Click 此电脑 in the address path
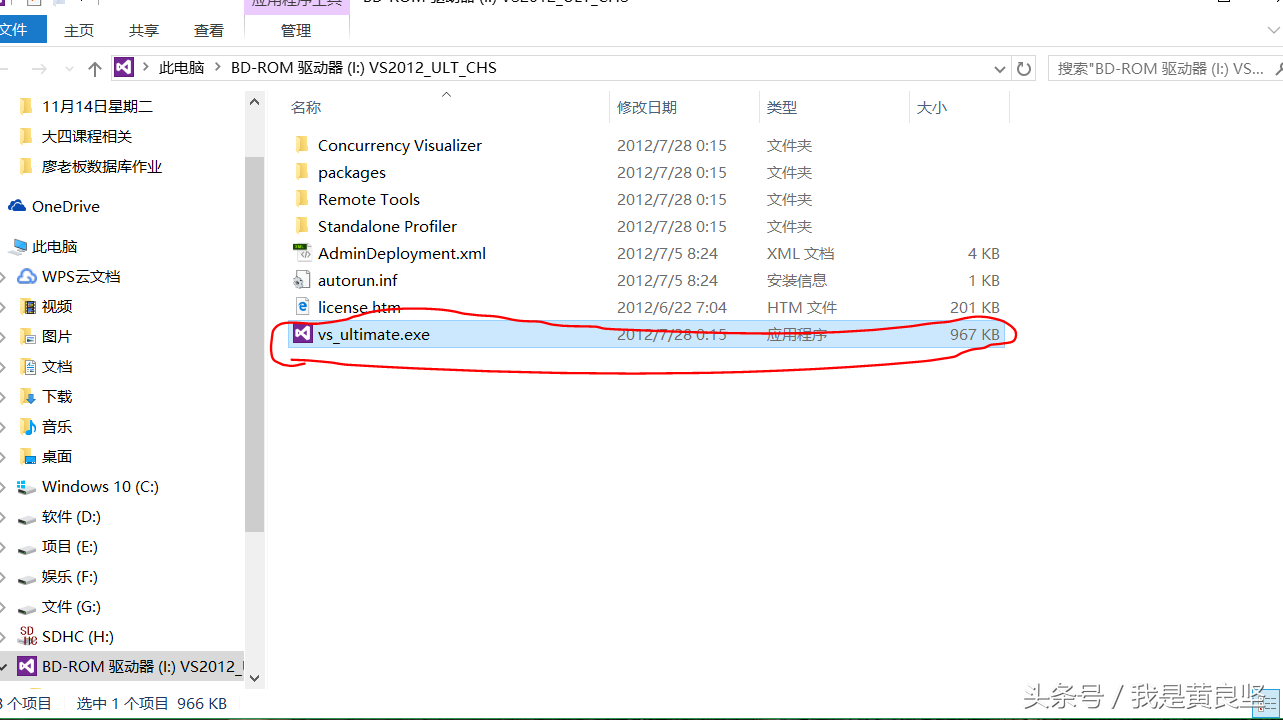 pos(182,68)
